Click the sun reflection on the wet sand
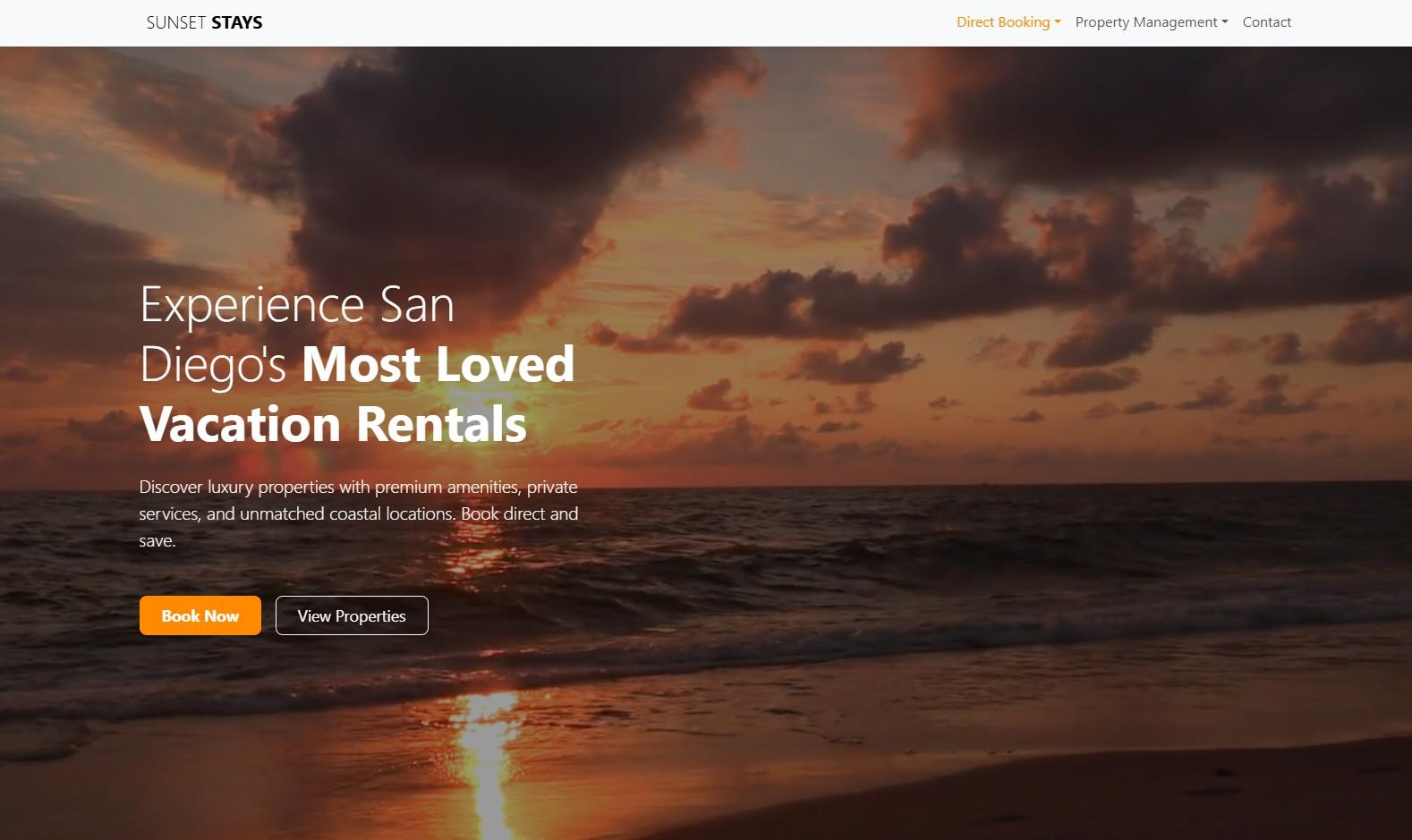The width and height of the screenshot is (1412, 840). coord(488,760)
